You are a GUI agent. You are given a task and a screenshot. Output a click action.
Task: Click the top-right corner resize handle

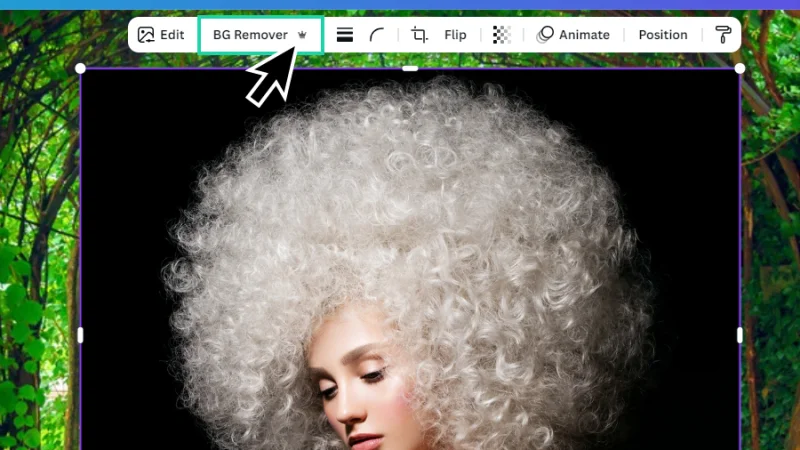(x=740, y=68)
